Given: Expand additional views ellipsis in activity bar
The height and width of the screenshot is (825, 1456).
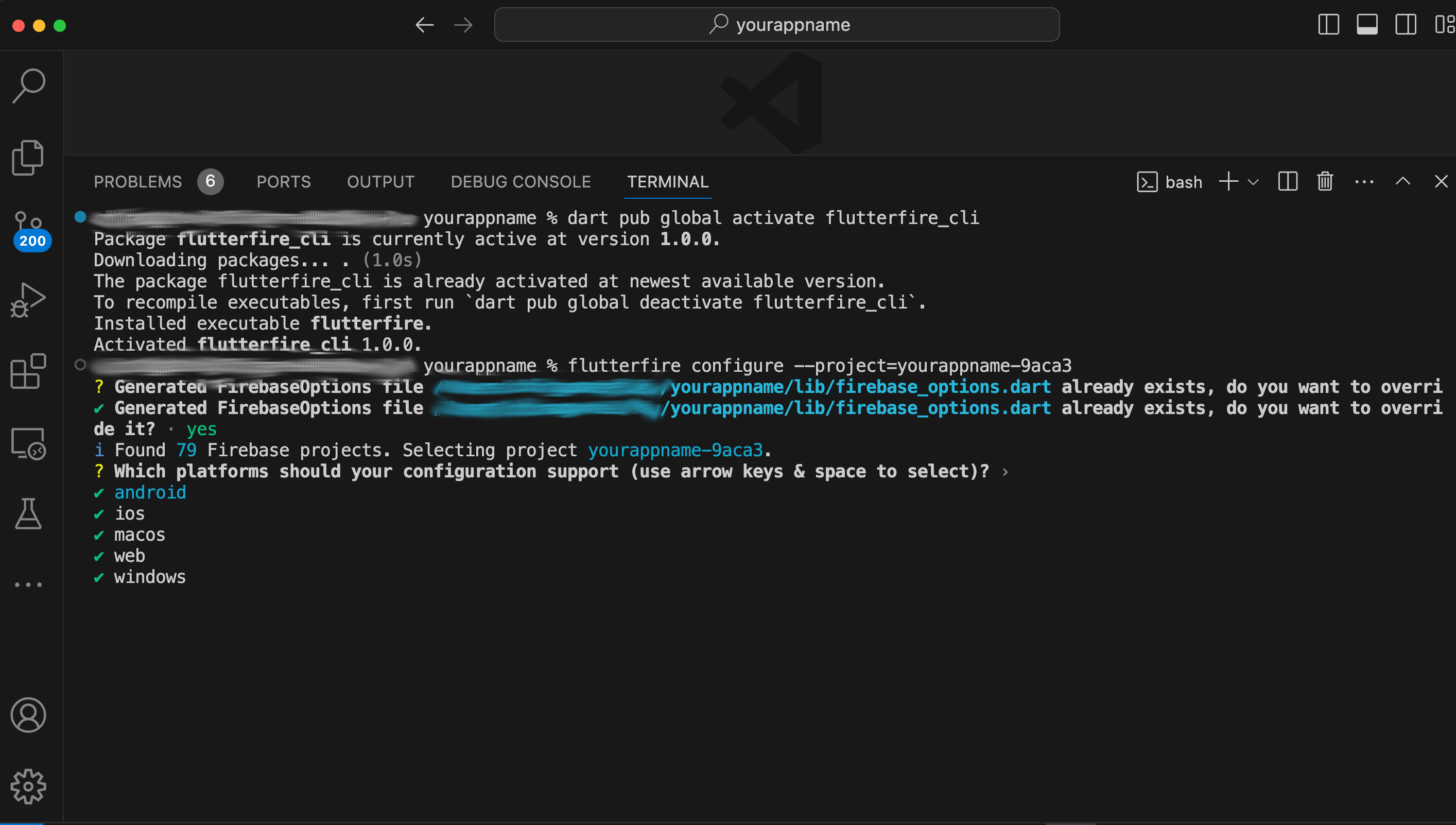Looking at the screenshot, I should 28,585.
